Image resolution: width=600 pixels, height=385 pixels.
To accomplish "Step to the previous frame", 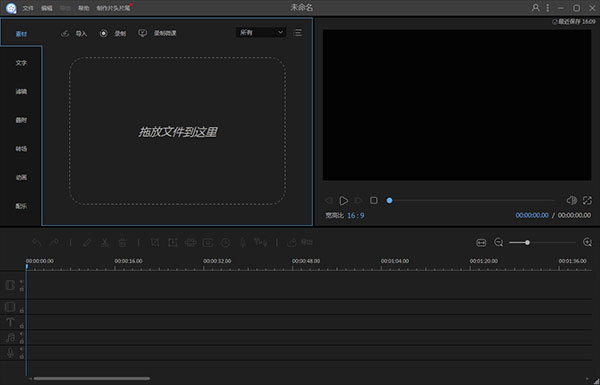I will [x=328, y=201].
